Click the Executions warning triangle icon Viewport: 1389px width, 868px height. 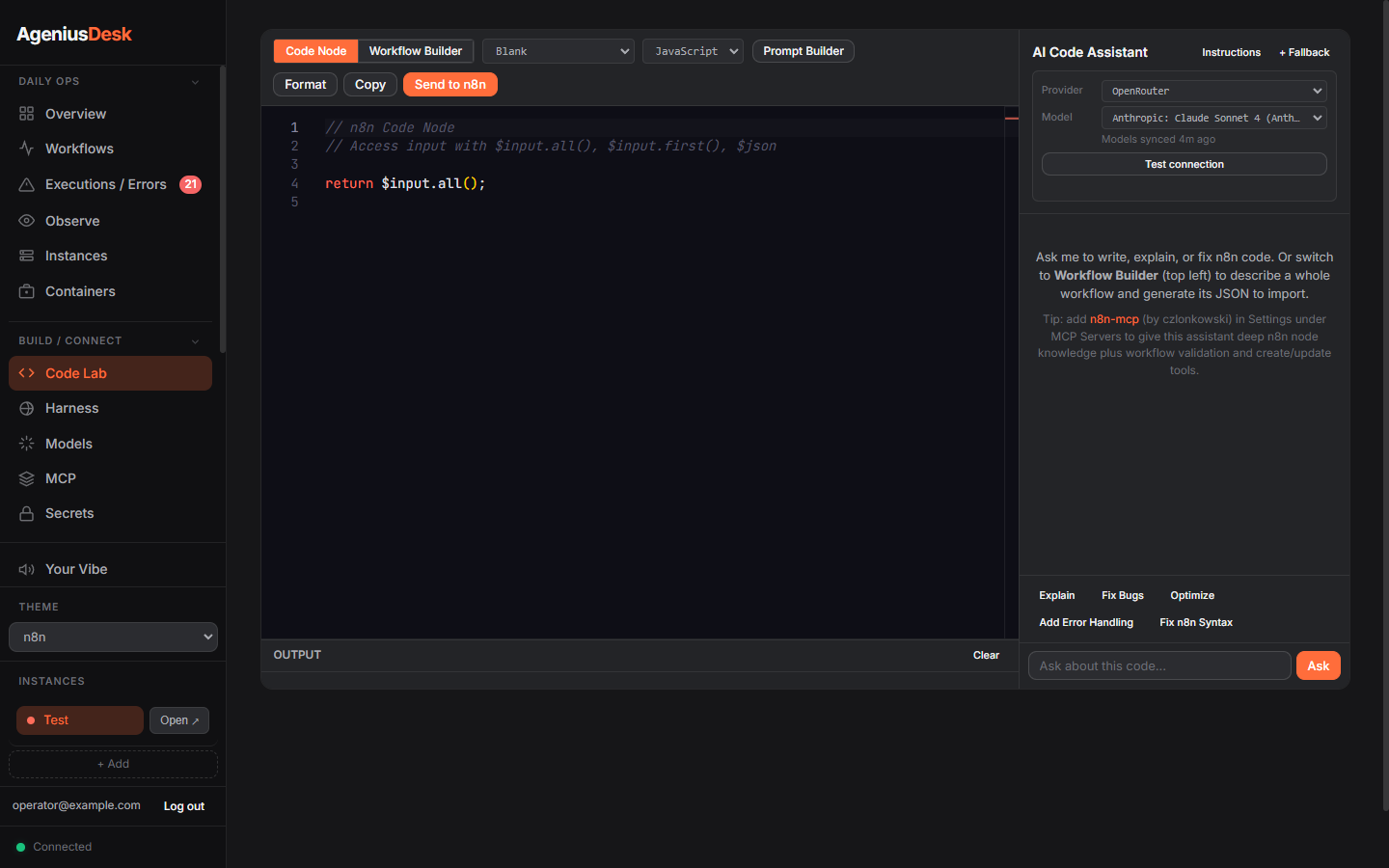(26, 184)
